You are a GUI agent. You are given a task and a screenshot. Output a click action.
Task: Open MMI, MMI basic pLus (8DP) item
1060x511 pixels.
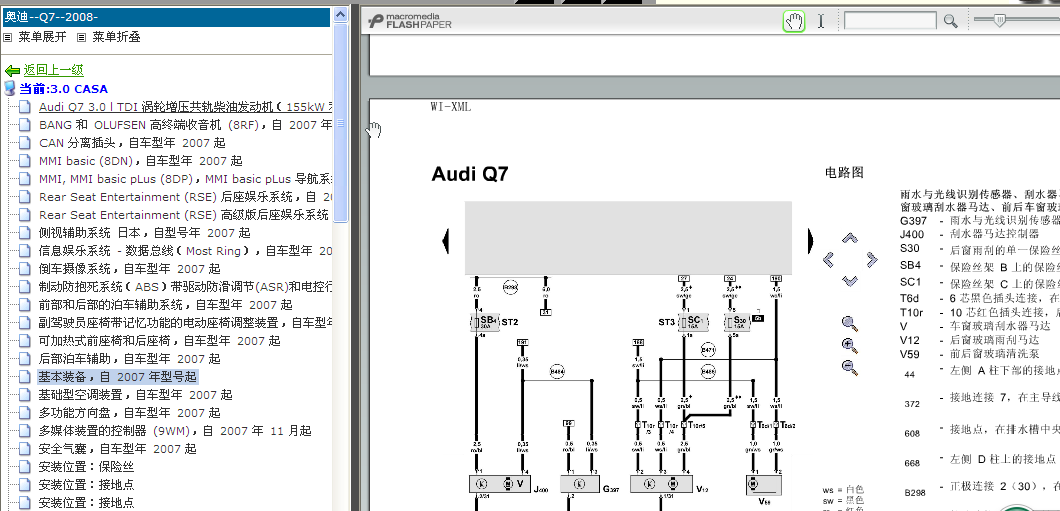pos(185,179)
